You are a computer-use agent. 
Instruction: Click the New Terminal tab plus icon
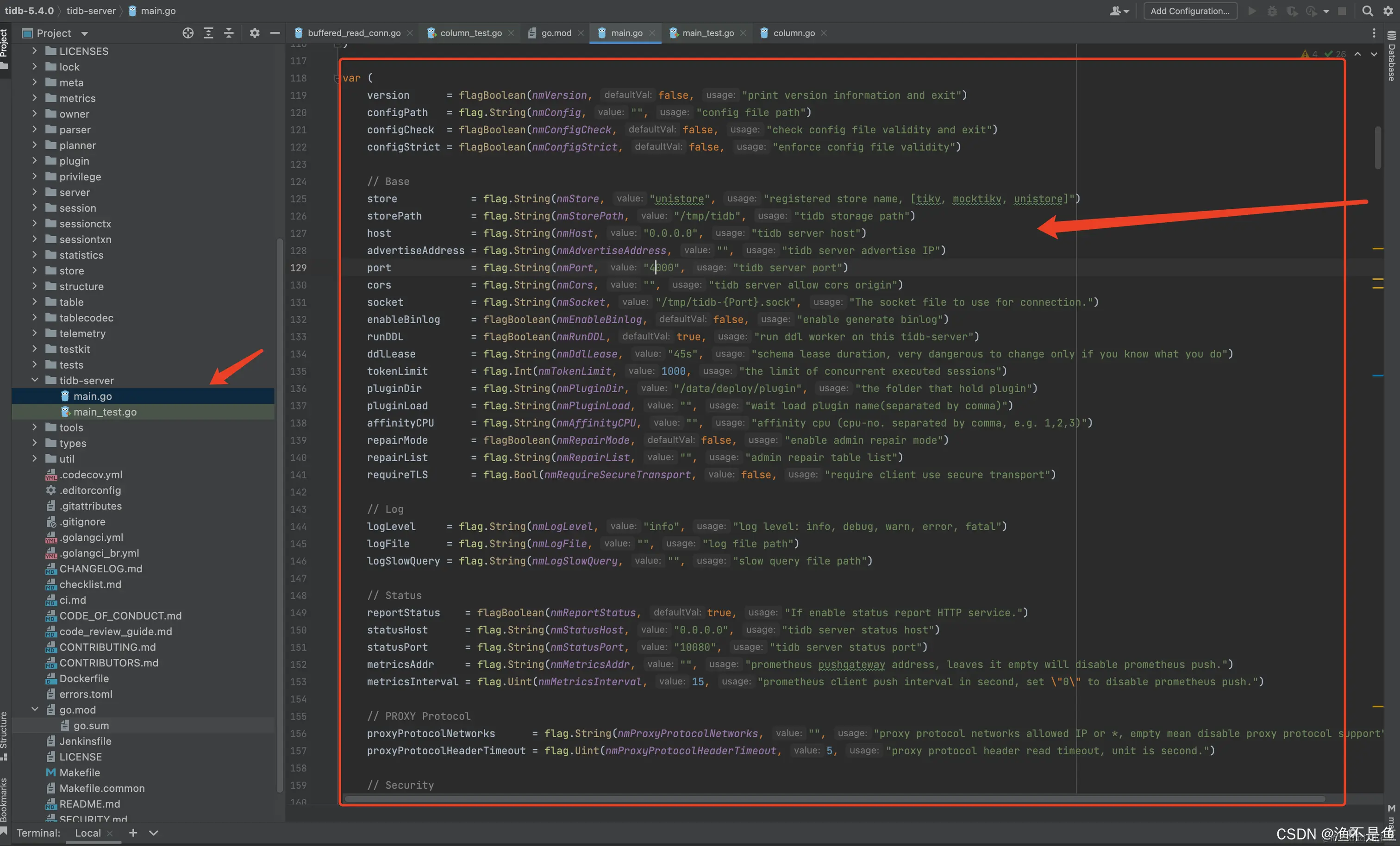[x=133, y=833]
